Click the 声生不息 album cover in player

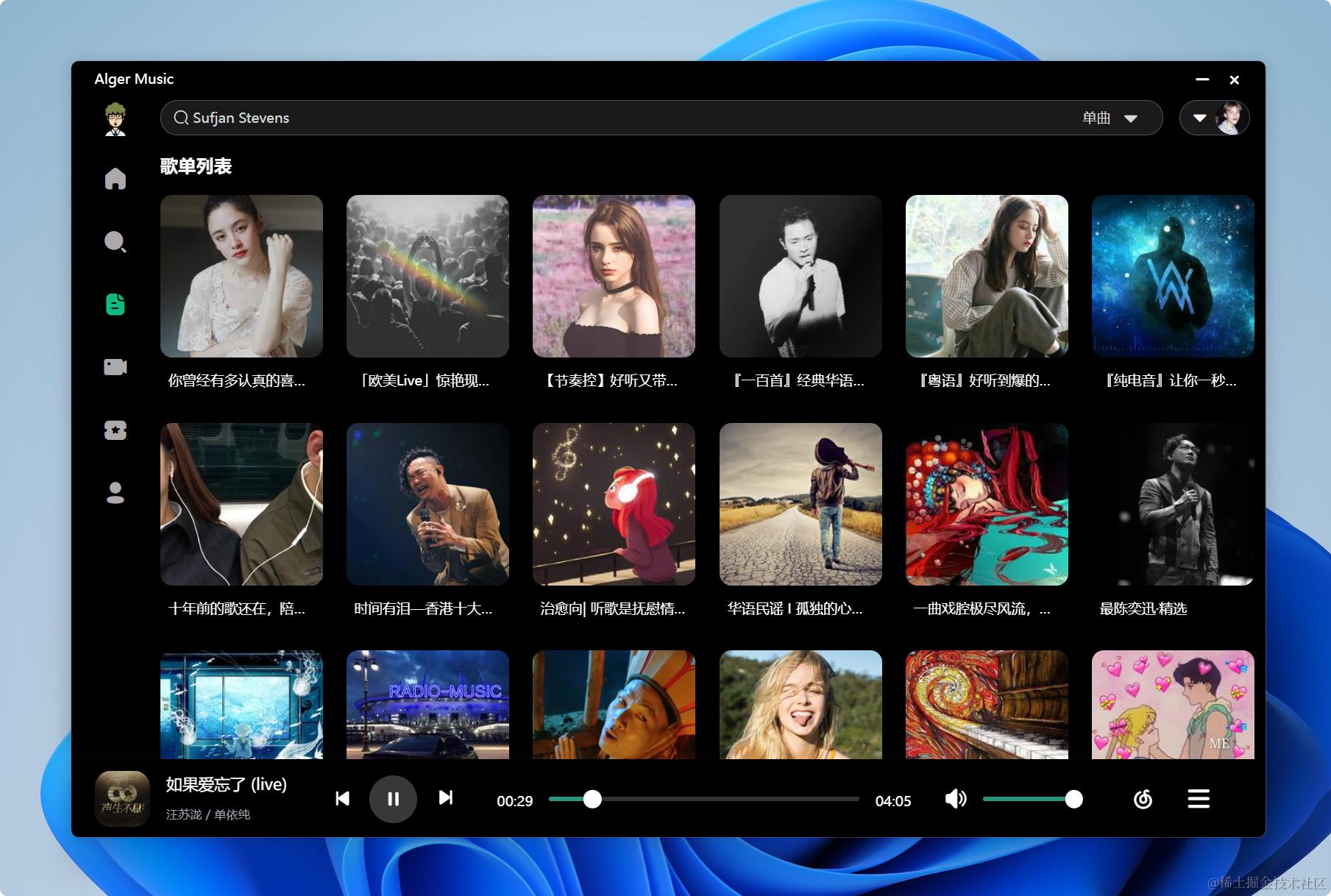click(x=123, y=799)
